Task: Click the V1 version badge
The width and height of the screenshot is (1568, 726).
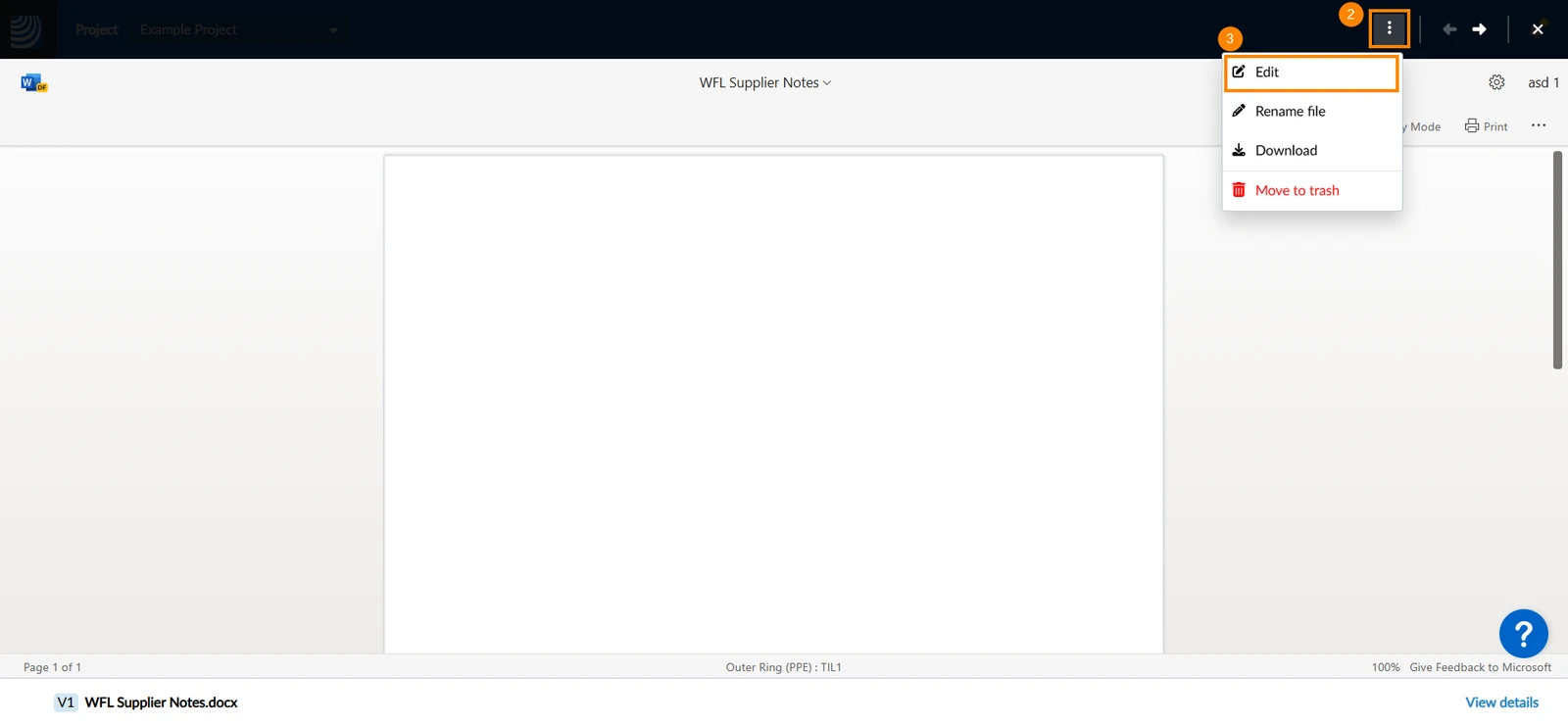Action: pyautogui.click(x=66, y=702)
